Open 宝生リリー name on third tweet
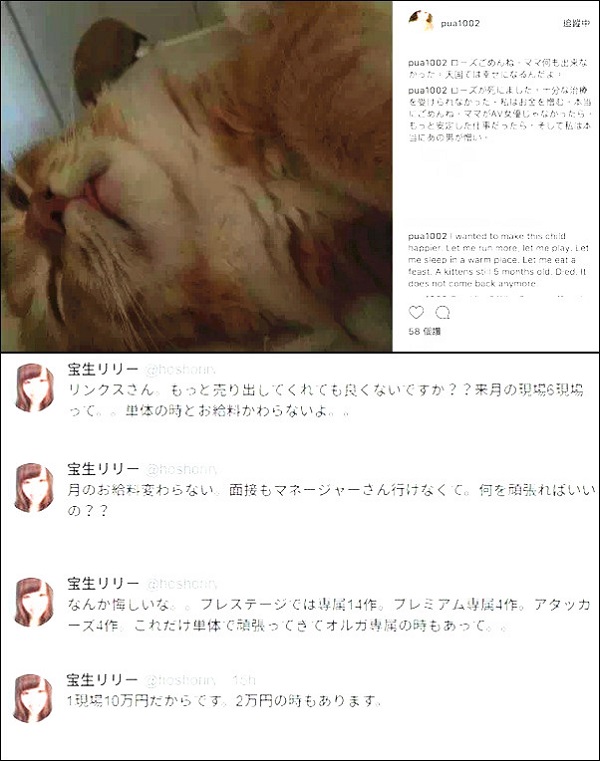600x761 pixels. coord(103,583)
